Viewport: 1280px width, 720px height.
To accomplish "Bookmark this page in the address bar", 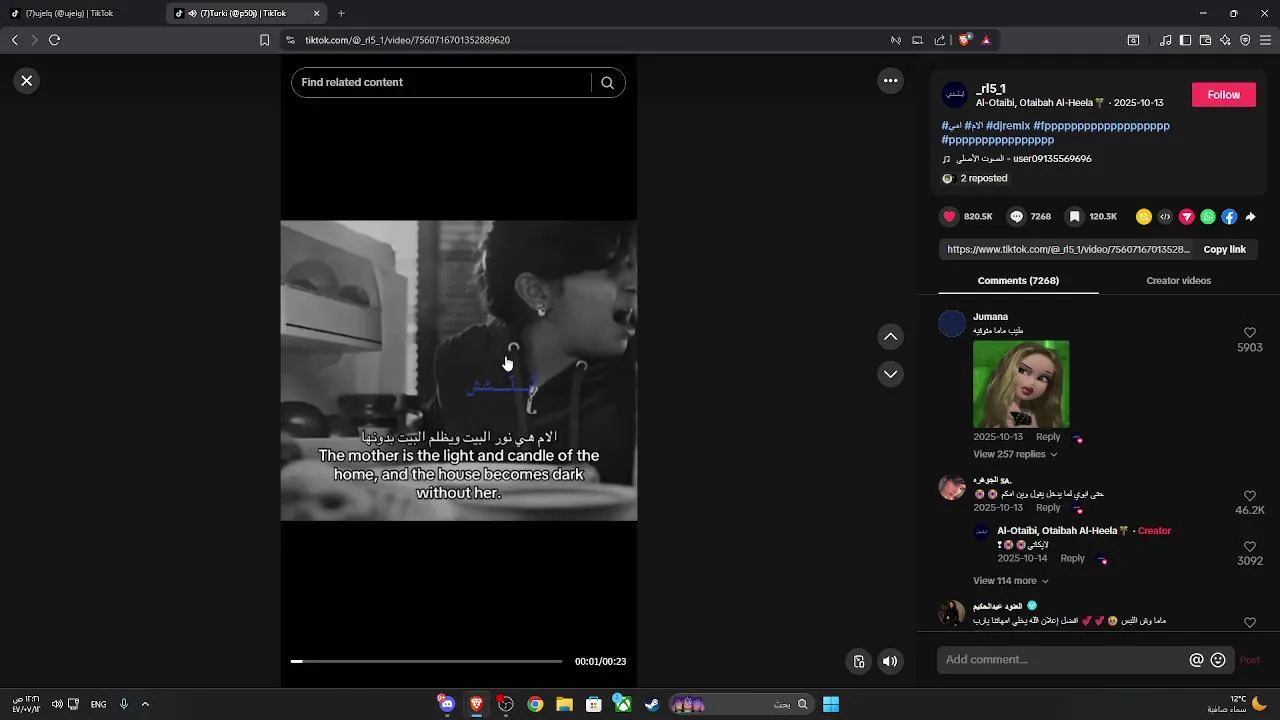I will point(264,40).
